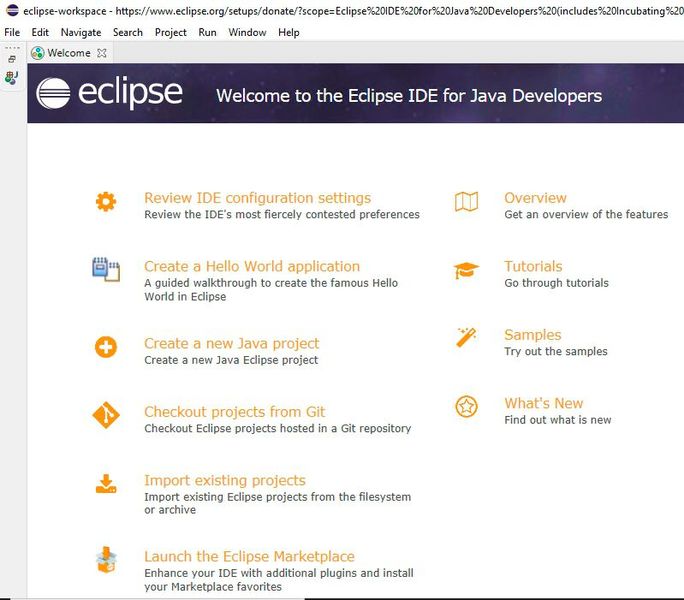This screenshot has height=600, width=684.
Task: Click 'Checkout Eclipse projects hosted in a Git repository' text
Action: tap(277, 429)
